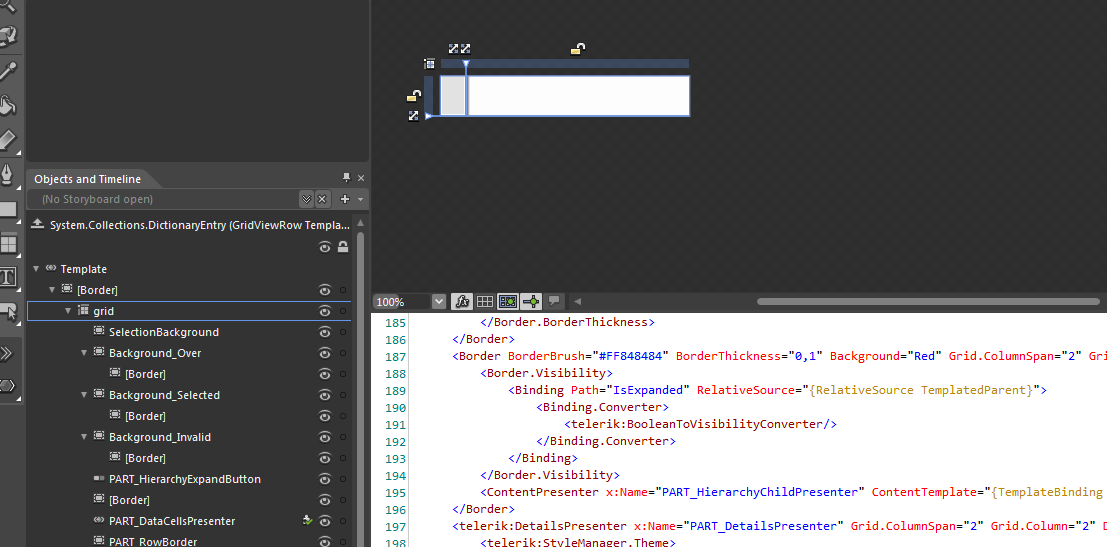Toggle visibility of Background_Selected
Image resolution: width=1107 pixels, height=547 pixels.
coord(325,395)
